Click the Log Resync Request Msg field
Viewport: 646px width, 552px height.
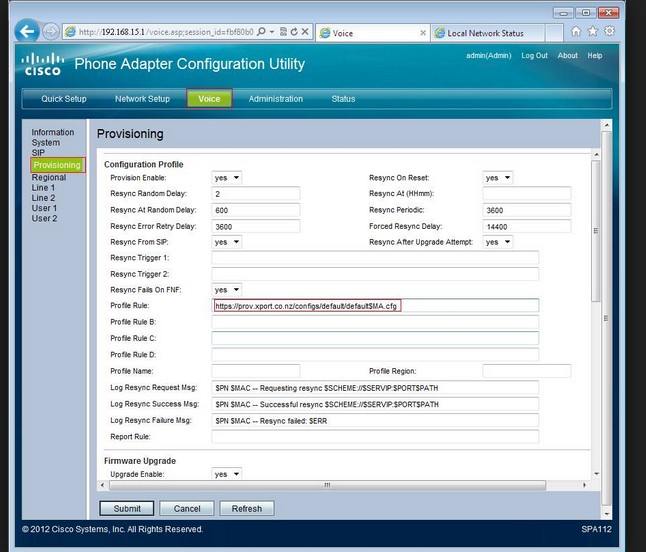[375, 388]
